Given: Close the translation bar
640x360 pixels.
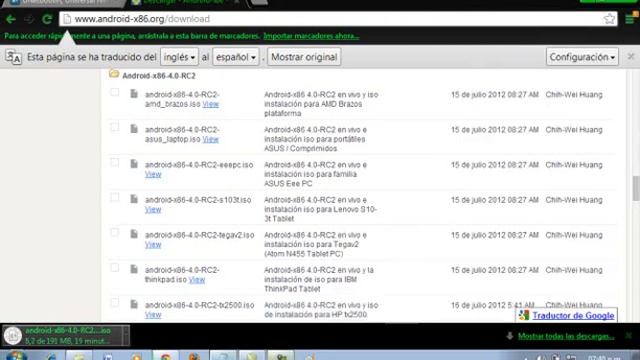Looking at the screenshot, I should (x=631, y=57).
